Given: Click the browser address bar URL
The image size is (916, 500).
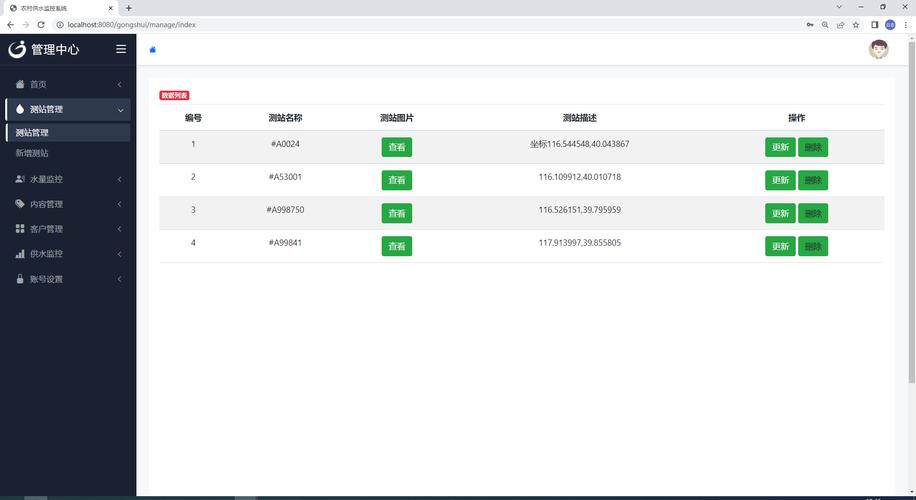Looking at the screenshot, I should (x=131, y=25).
